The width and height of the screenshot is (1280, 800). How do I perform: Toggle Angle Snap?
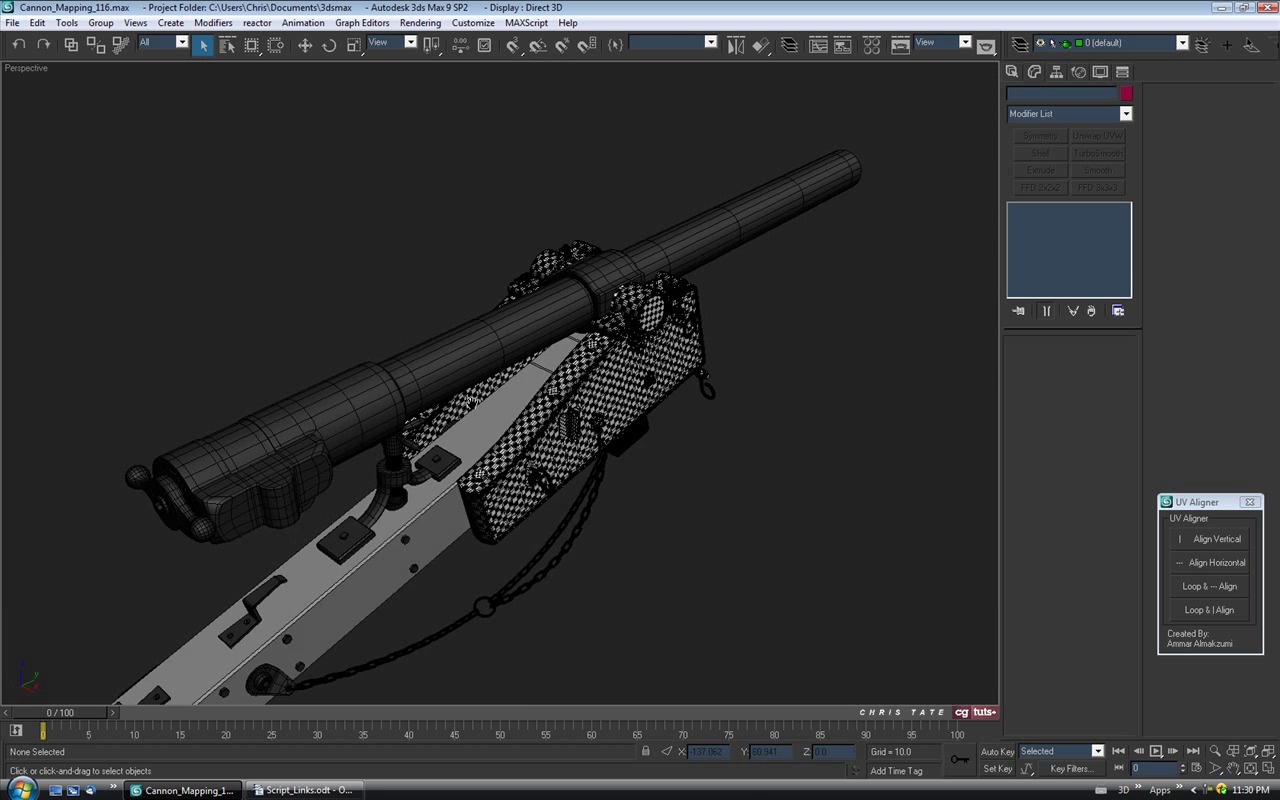click(x=538, y=44)
